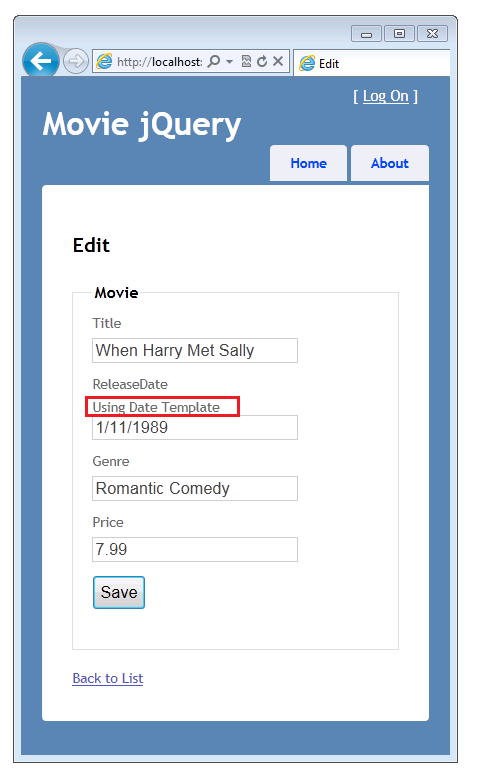Maximize the browser window

click(x=400, y=34)
